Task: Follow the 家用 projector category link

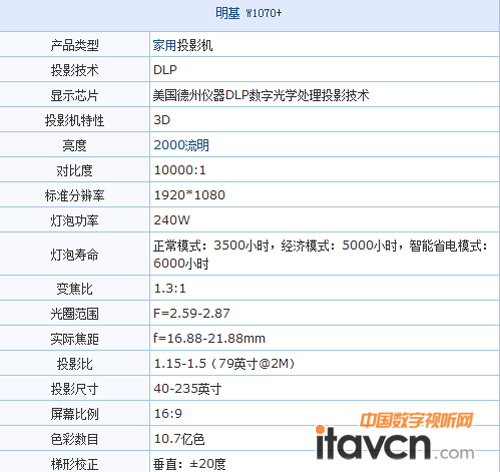Action: click(164, 45)
